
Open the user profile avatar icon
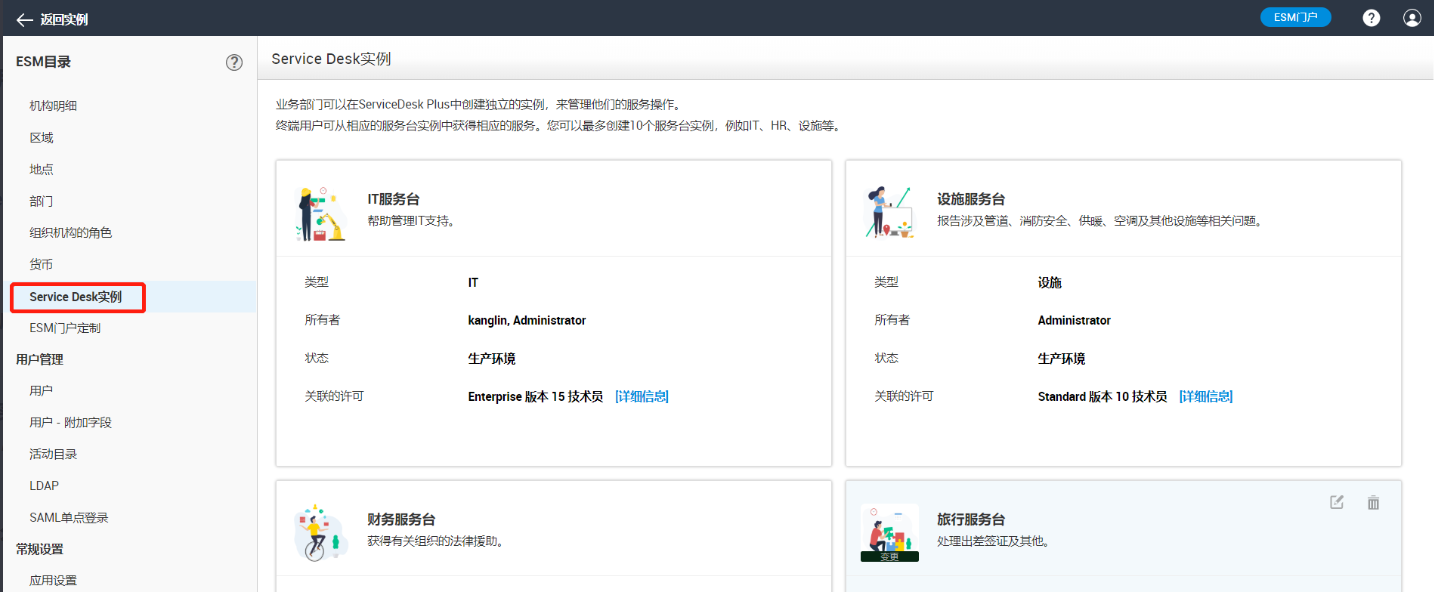click(1412, 18)
